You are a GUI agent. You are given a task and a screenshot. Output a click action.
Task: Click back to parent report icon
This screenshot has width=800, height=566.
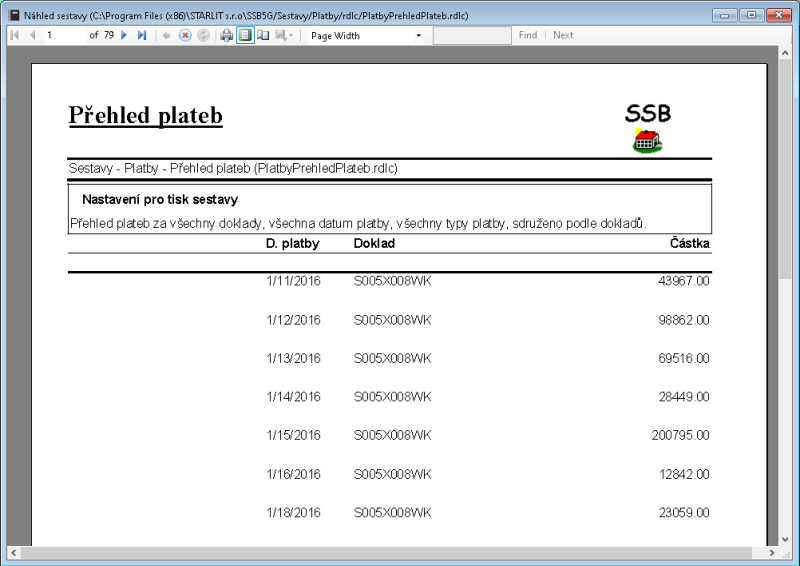(x=166, y=35)
